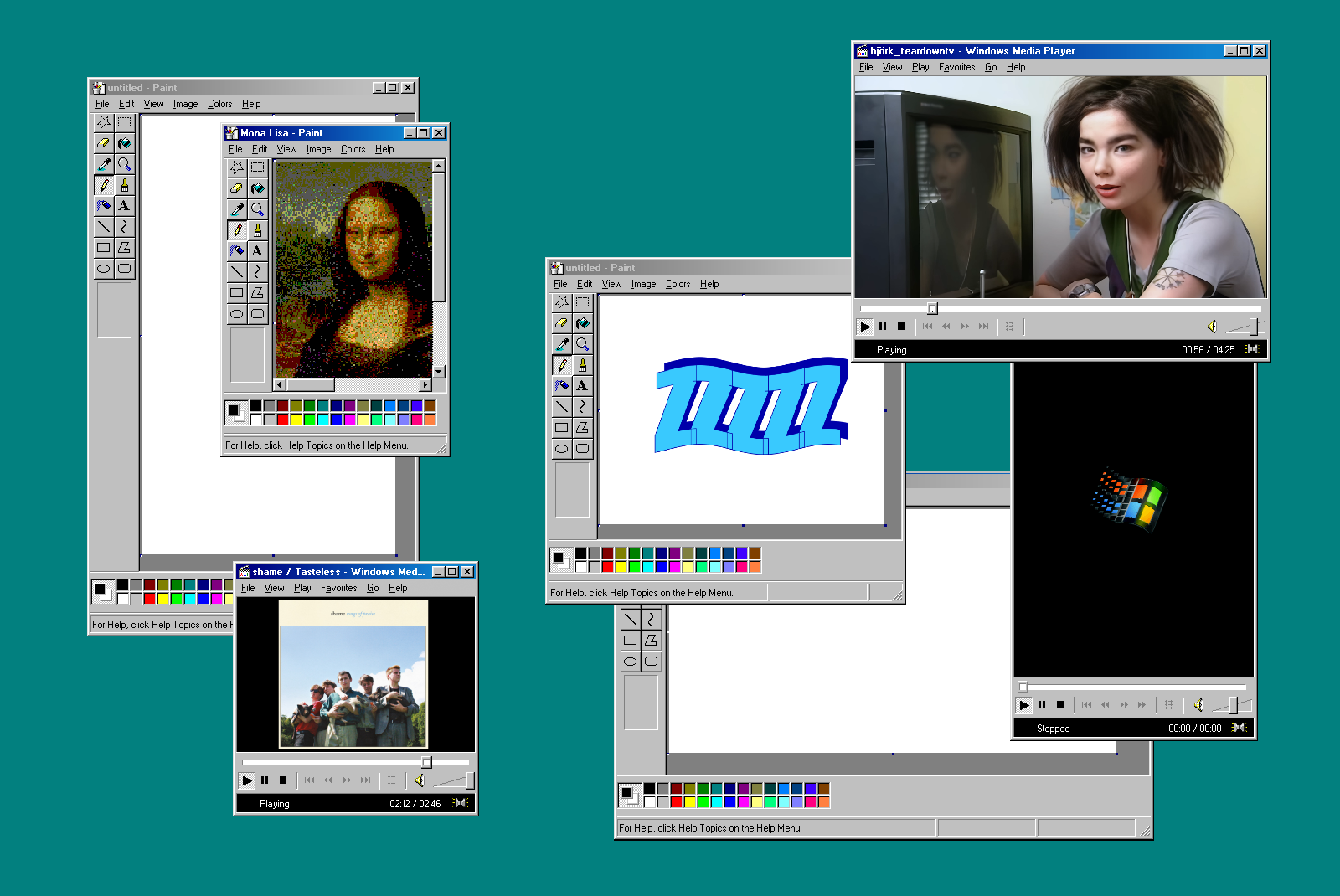Image resolution: width=1340 pixels, height=896 pixels.
Task: Pause the shame / Tasteless player
Action: [x=265, y=780]
